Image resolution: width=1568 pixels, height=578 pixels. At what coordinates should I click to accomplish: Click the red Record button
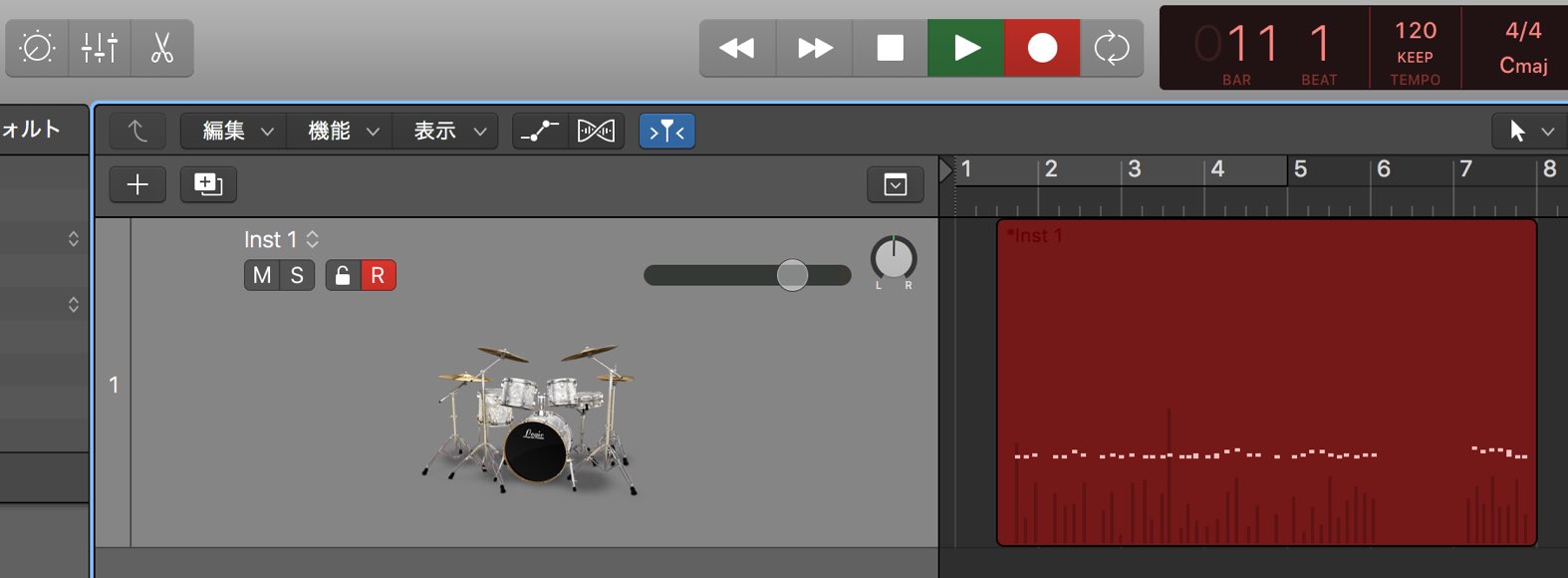(x=1042, y=48)
